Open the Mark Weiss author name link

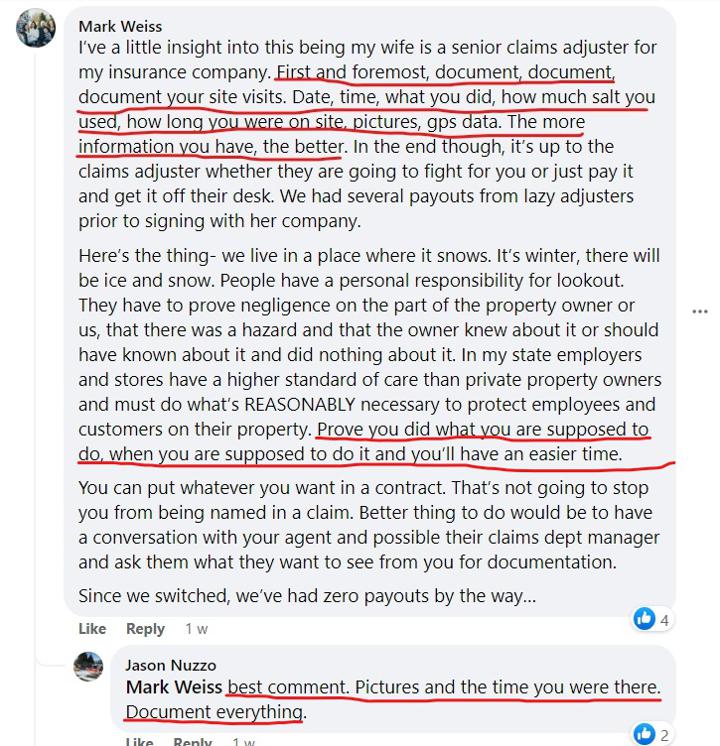tap(120, 26)
